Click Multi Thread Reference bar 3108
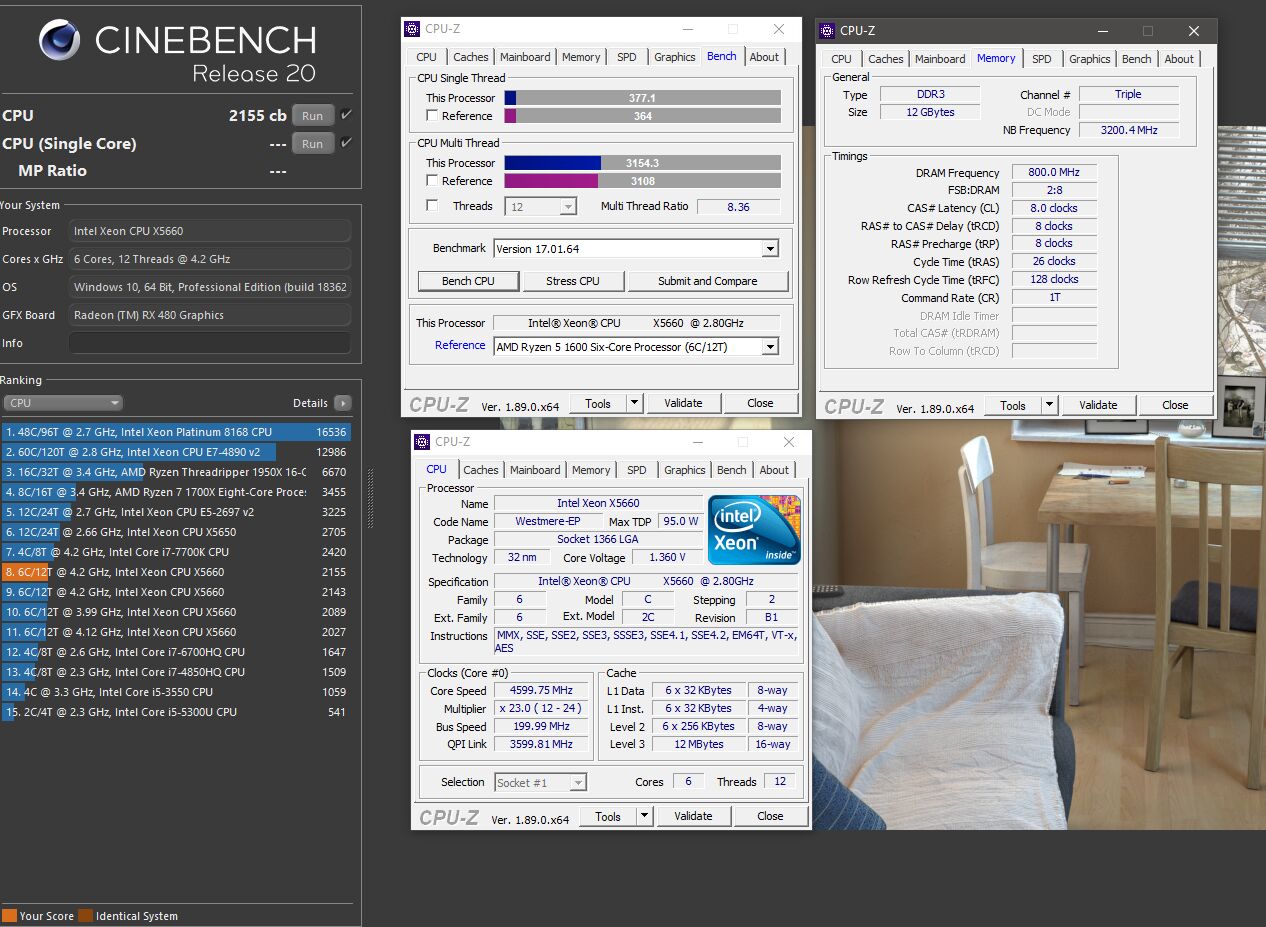Viewport: 1266px width, 927px height. [x=642, y=181]
